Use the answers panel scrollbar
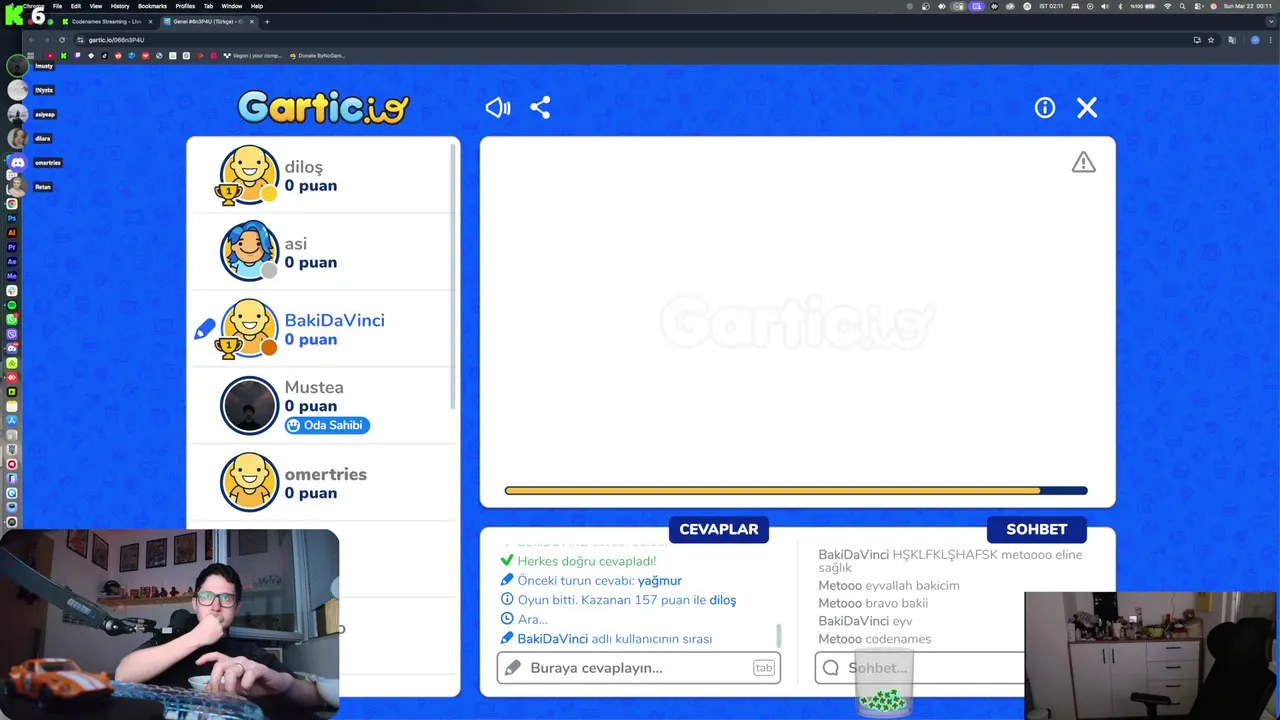 point(779,636)
